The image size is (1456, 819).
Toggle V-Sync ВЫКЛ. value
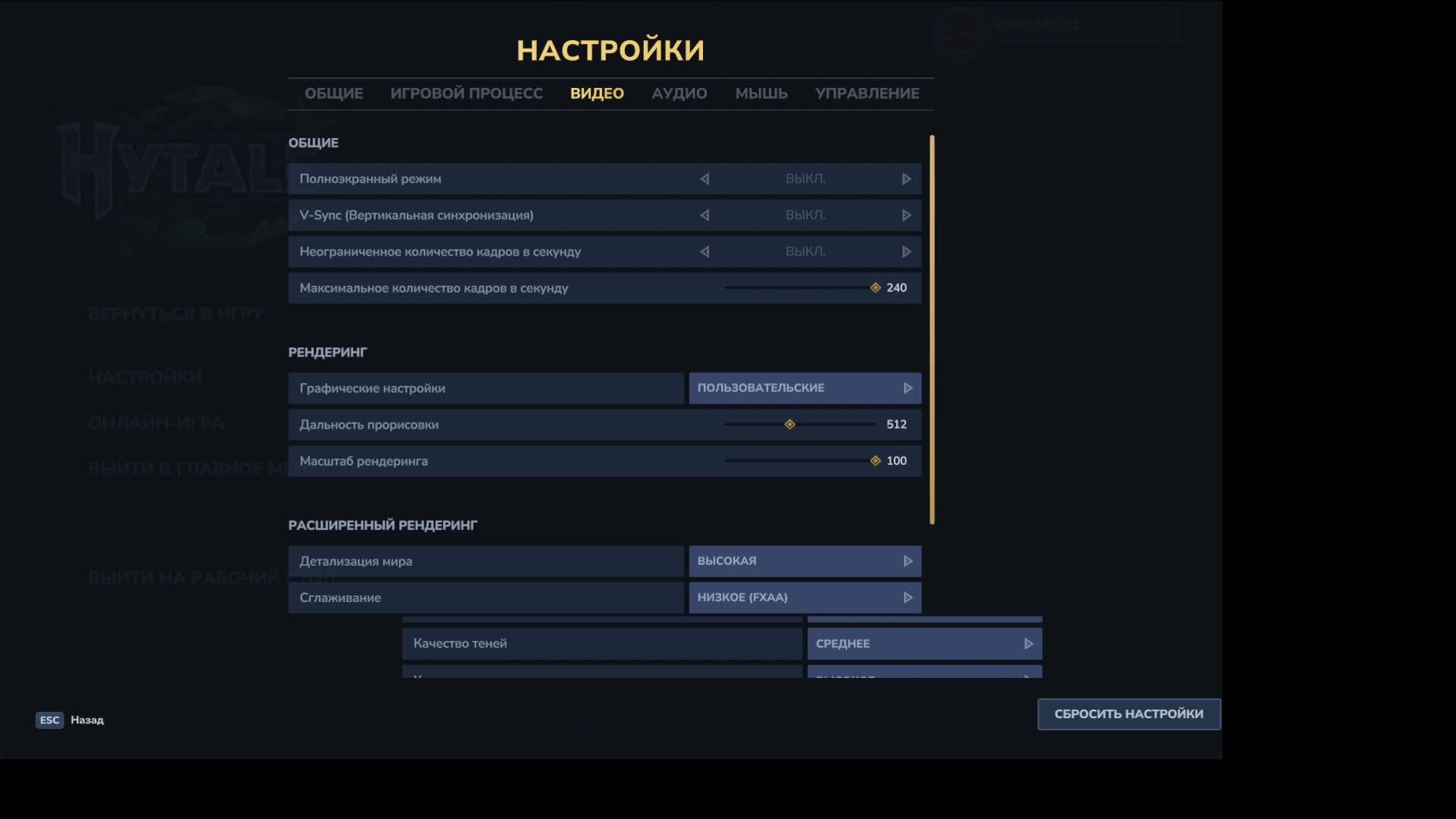click(x=805, y=215)
